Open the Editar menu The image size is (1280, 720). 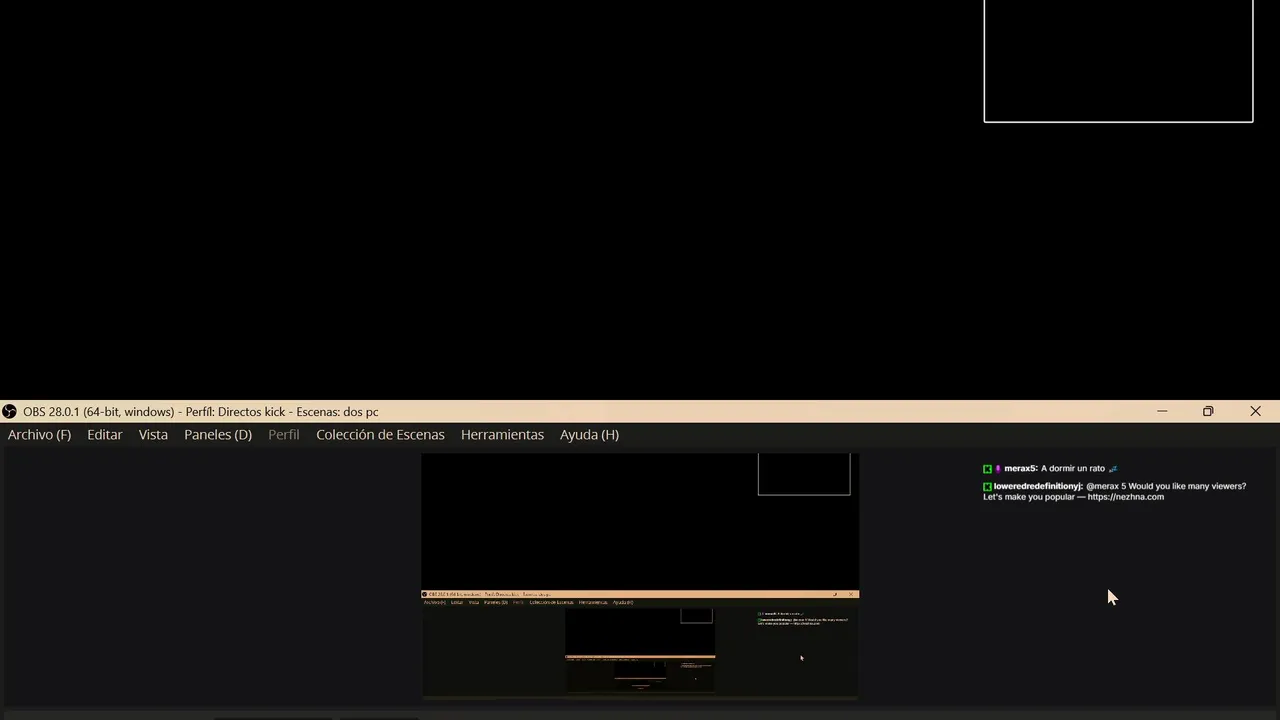point(105,435)
